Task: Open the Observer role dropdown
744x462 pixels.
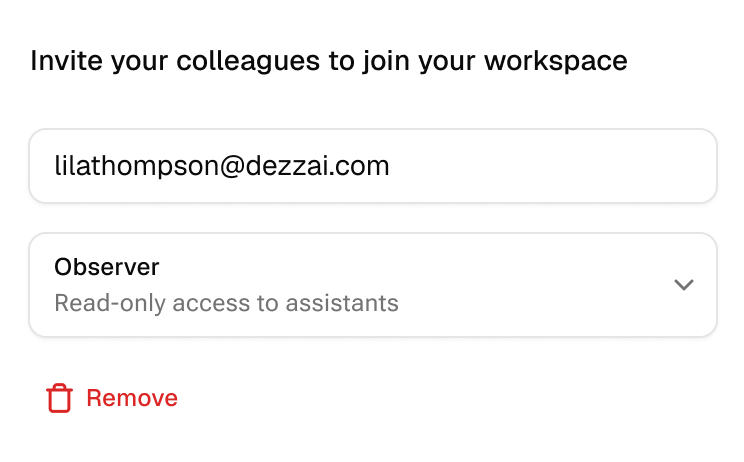Action: click(x=372, y=285)
